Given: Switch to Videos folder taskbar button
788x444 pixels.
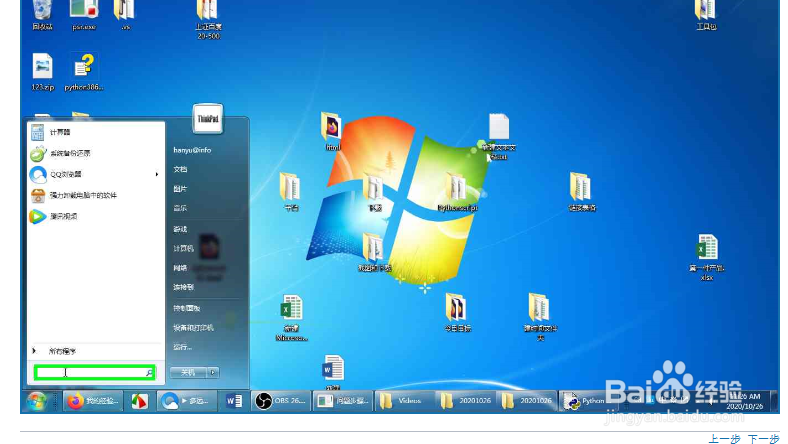Looking at the screenshot, I should pyautogui.click(x=404, y=401).
